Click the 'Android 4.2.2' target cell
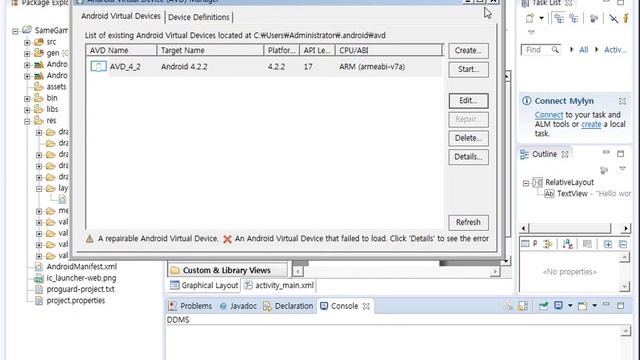640x360 pixels. tap(184, 67)
